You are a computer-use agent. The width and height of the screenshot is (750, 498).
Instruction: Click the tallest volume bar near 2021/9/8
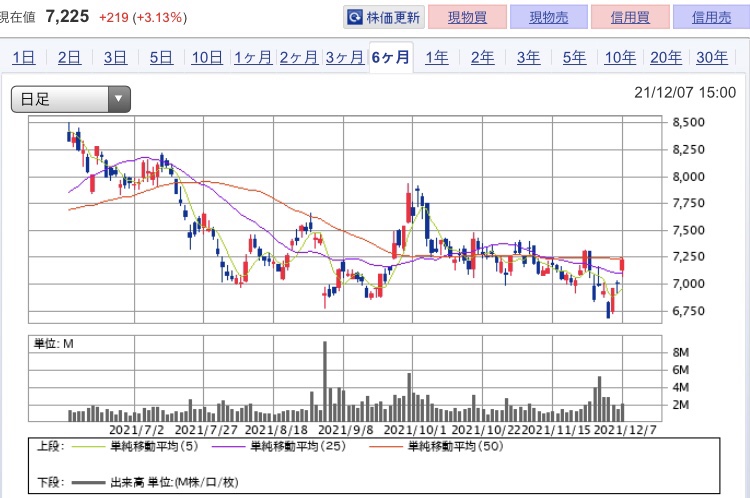[325, 381]
